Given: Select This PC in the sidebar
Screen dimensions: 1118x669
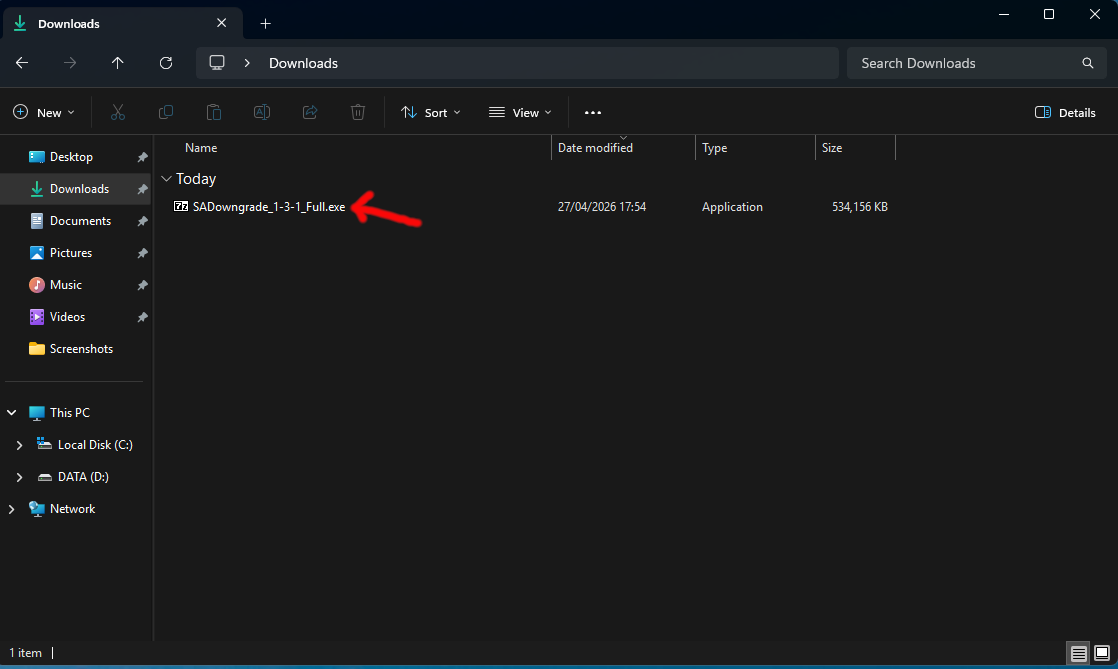Looking at the screenshot, I should tap(69, 413).
